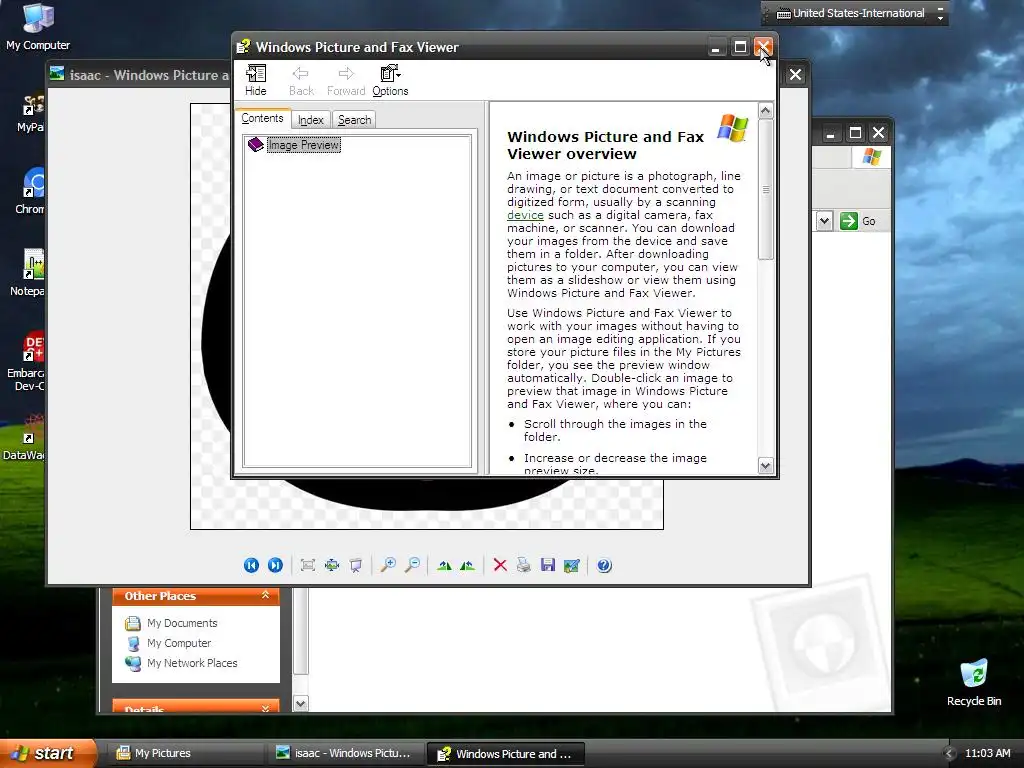Minimize the My Pictures window
This screenshot has height=768, width=1024.
point(830,133)
